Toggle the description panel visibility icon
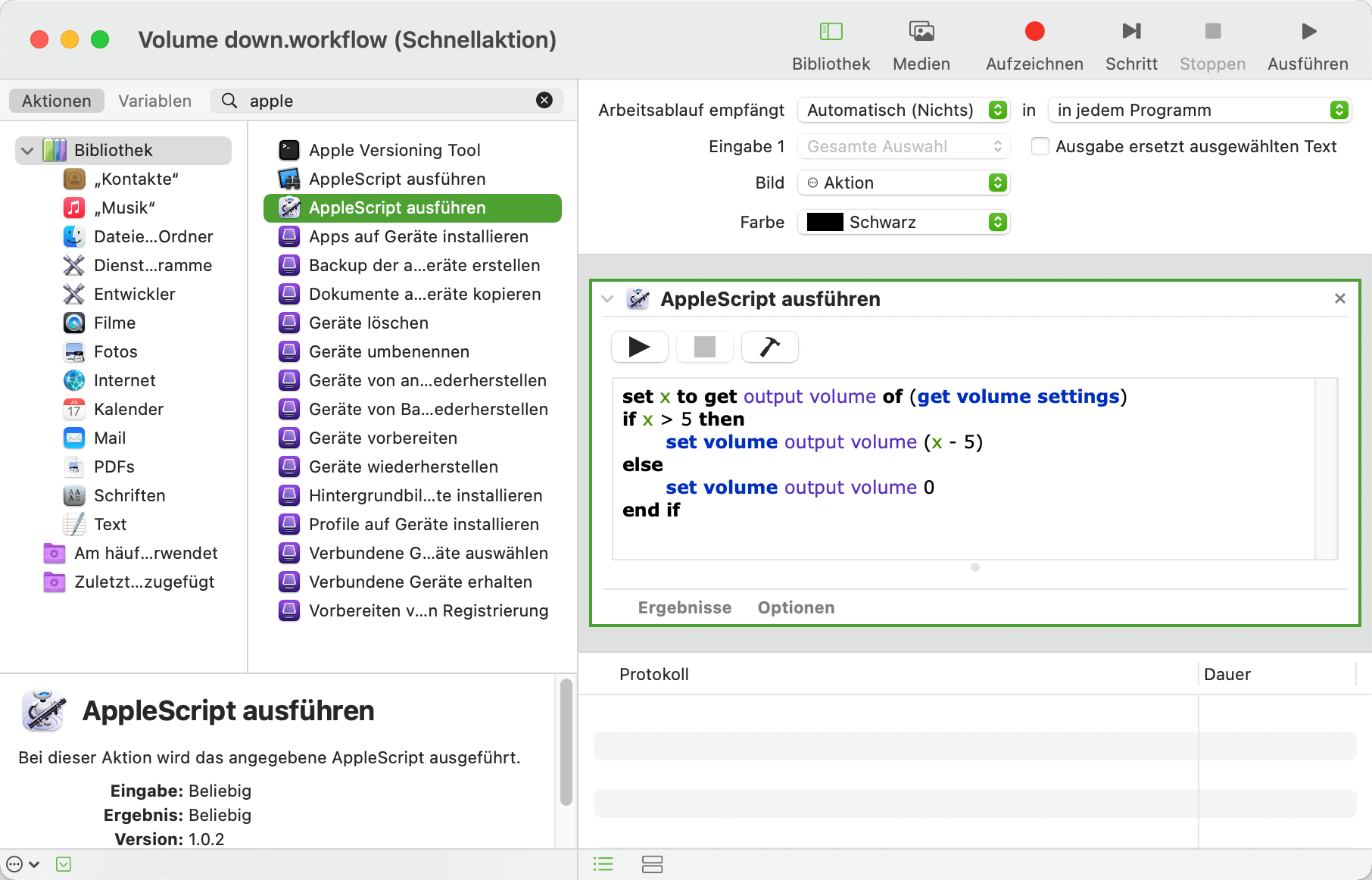The image size is (1372, 880). [x=64, y=864]
